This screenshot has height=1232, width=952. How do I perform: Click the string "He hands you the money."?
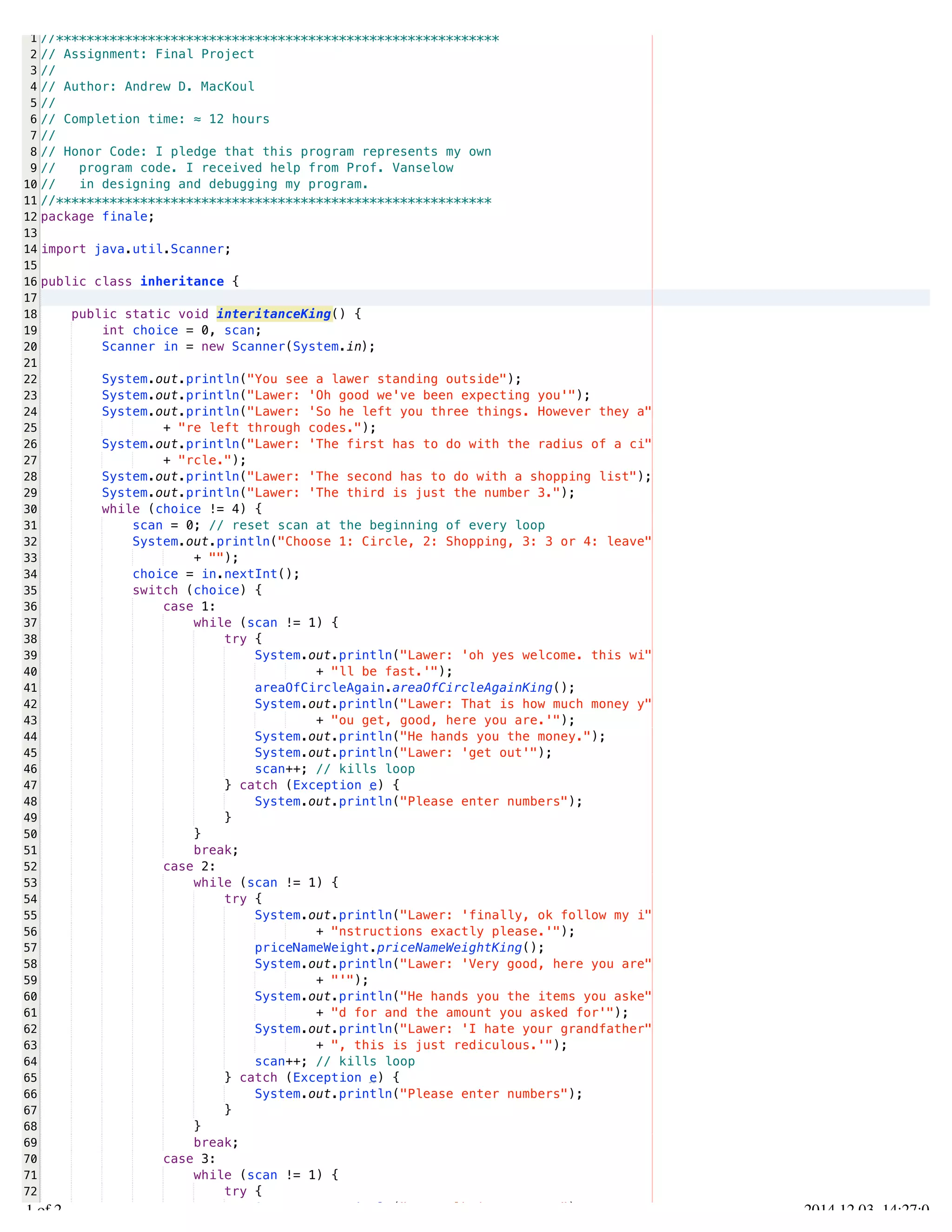click(495, 737)
